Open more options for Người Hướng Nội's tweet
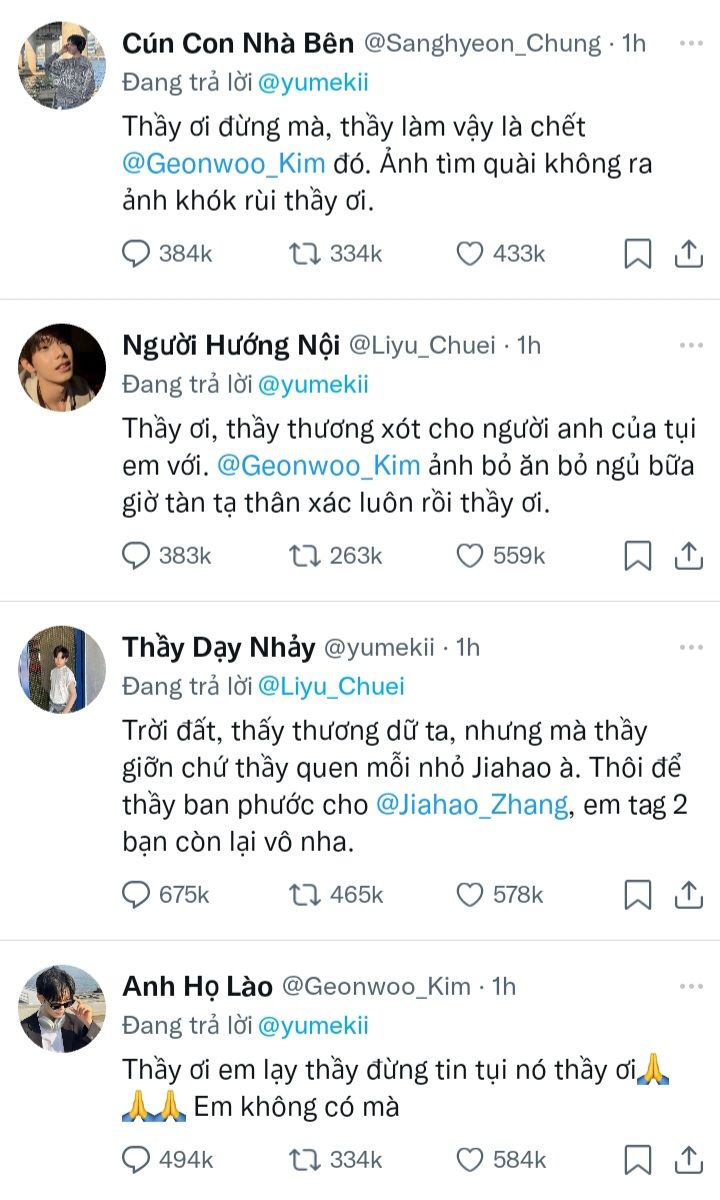Image resolution: width=720 pixels, height=1200 pixels. 690,346
